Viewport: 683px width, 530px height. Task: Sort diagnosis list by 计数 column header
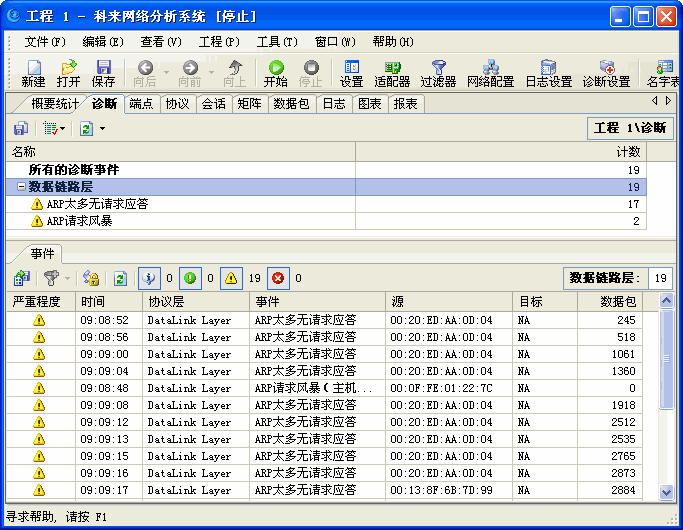pyautogui.click(x=501, y=152)
